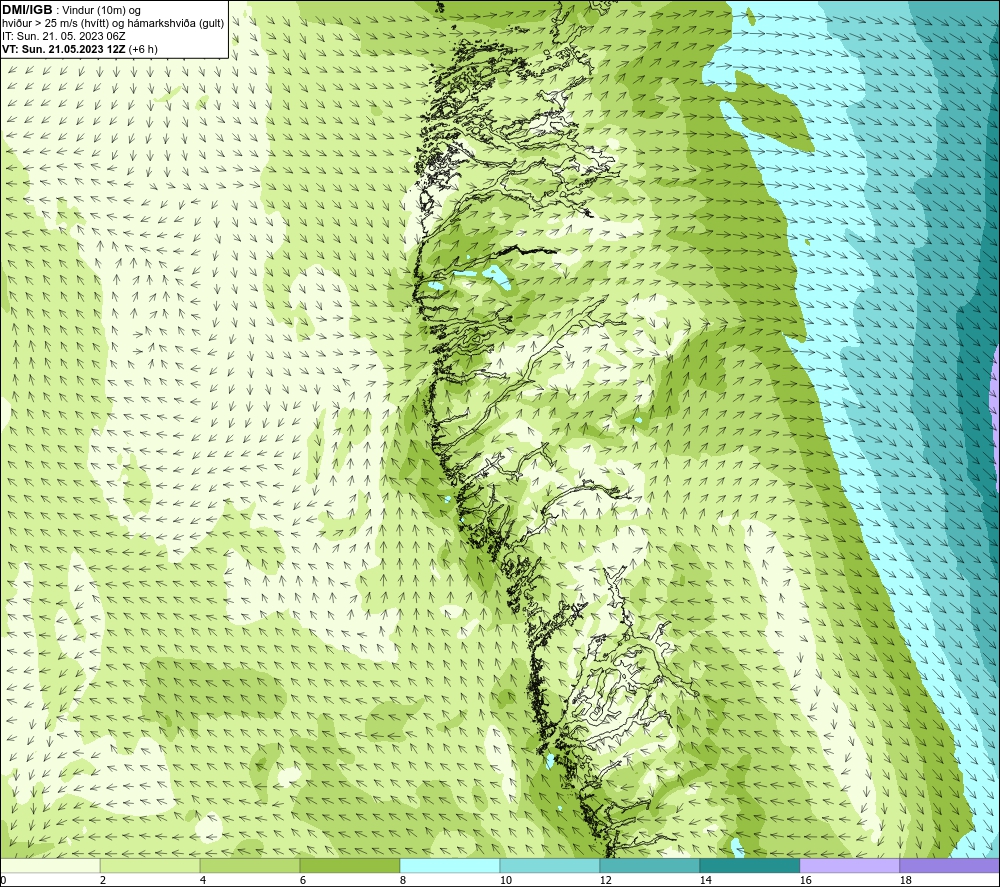Click the line 'hviður > 25 m/s (hvítt) og hámarkshviða (gult)'
Image resolution: width=1000 pixels, height=887 pixels.
pos(113,24)
